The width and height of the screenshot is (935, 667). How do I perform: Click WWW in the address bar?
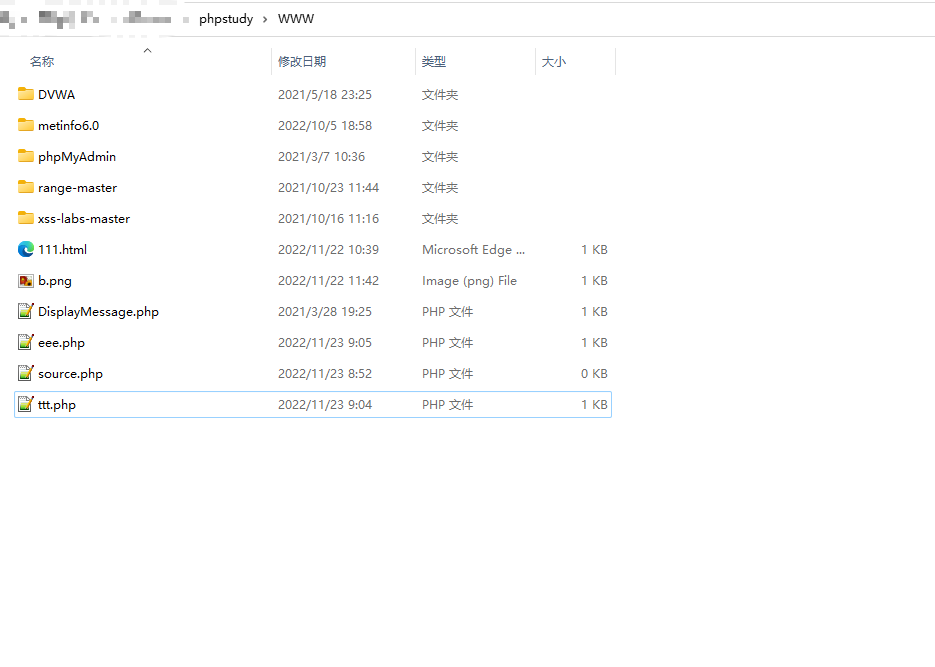click(x=296, y=19)
